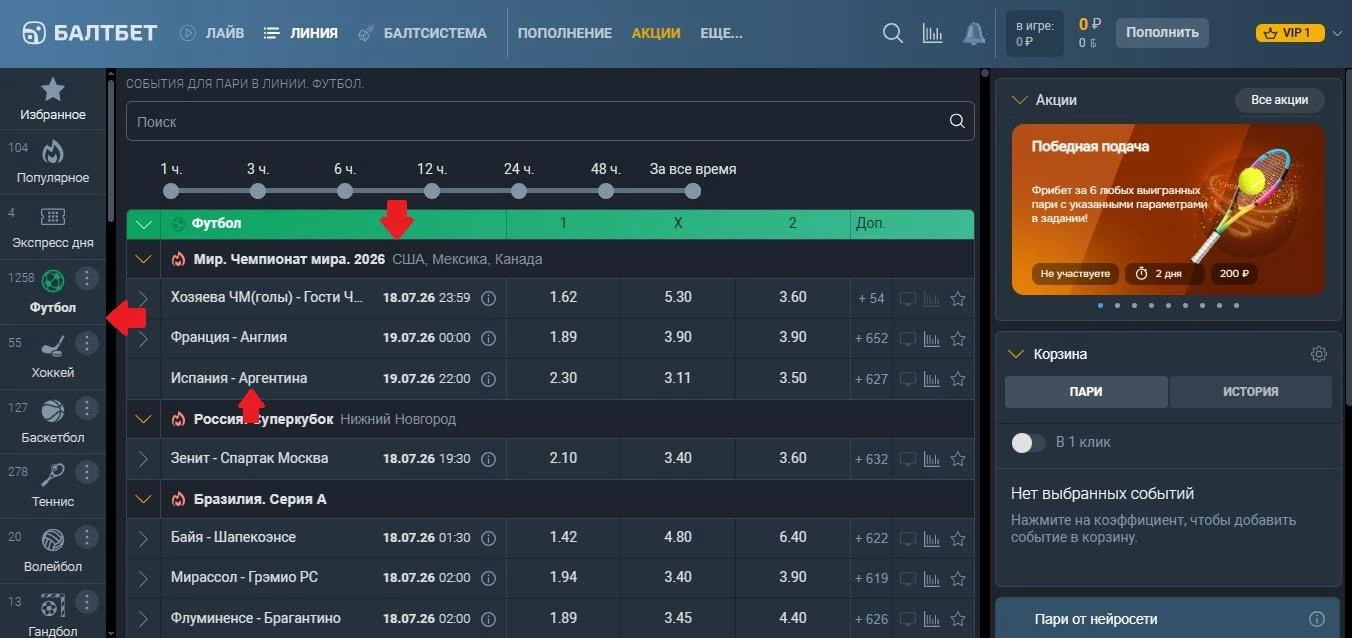Open + 652 extra markets for Франция - Англия
The image size is (1352, 638).
pyautogui.click(x=871, y=338)
